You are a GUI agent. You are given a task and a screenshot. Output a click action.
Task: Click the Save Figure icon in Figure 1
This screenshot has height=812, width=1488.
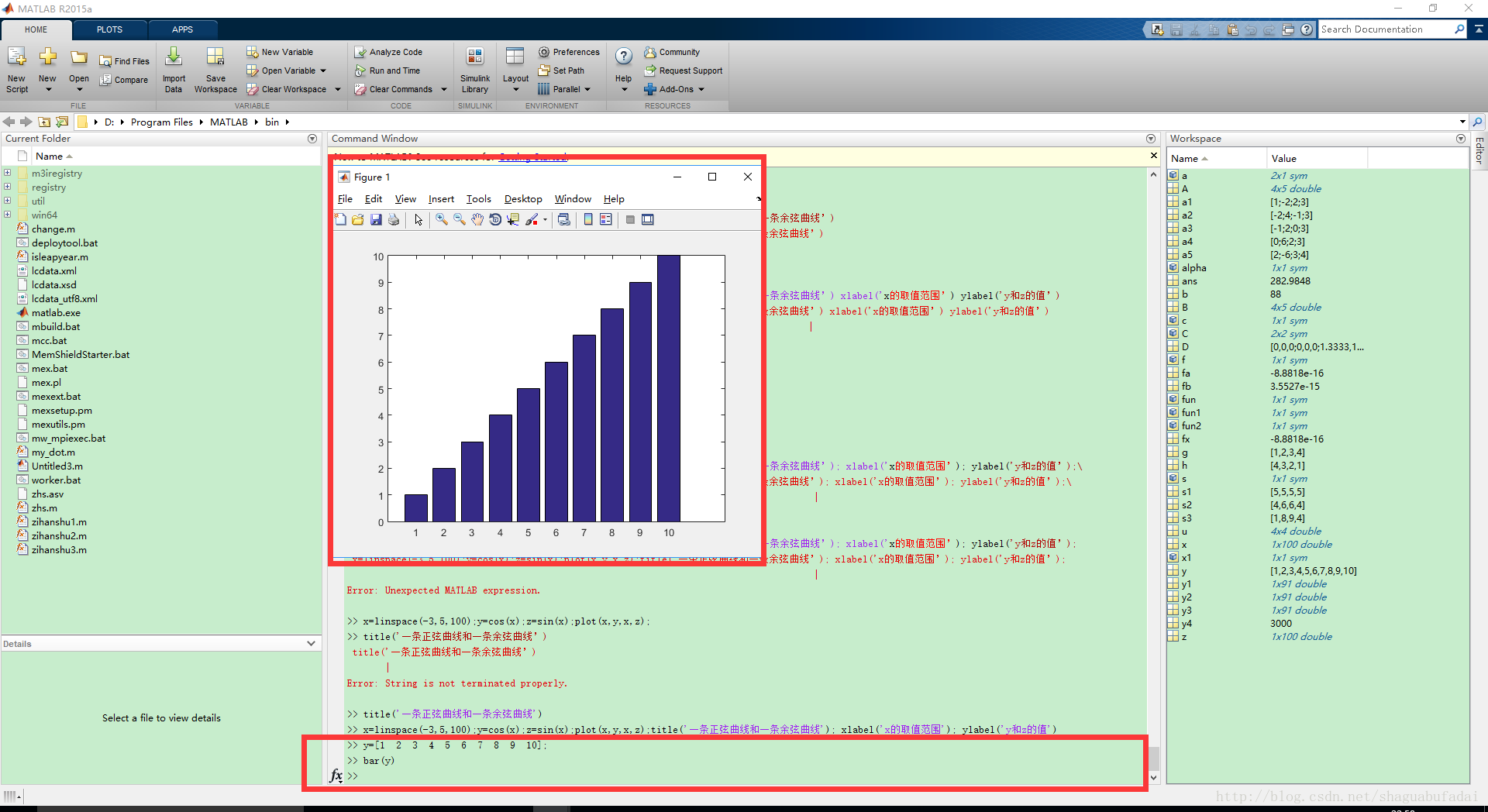376,220
